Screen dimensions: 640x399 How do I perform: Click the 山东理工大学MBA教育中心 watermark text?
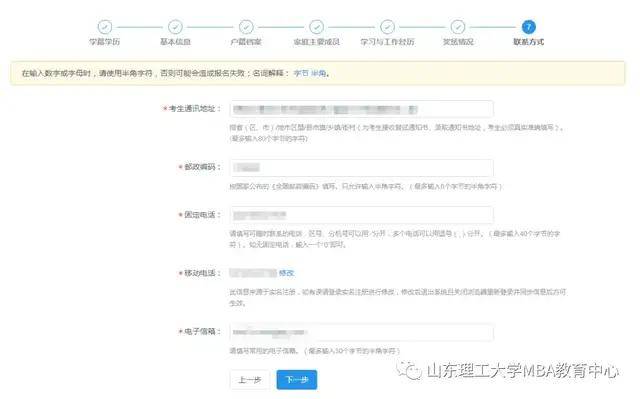tap(523, 371)
